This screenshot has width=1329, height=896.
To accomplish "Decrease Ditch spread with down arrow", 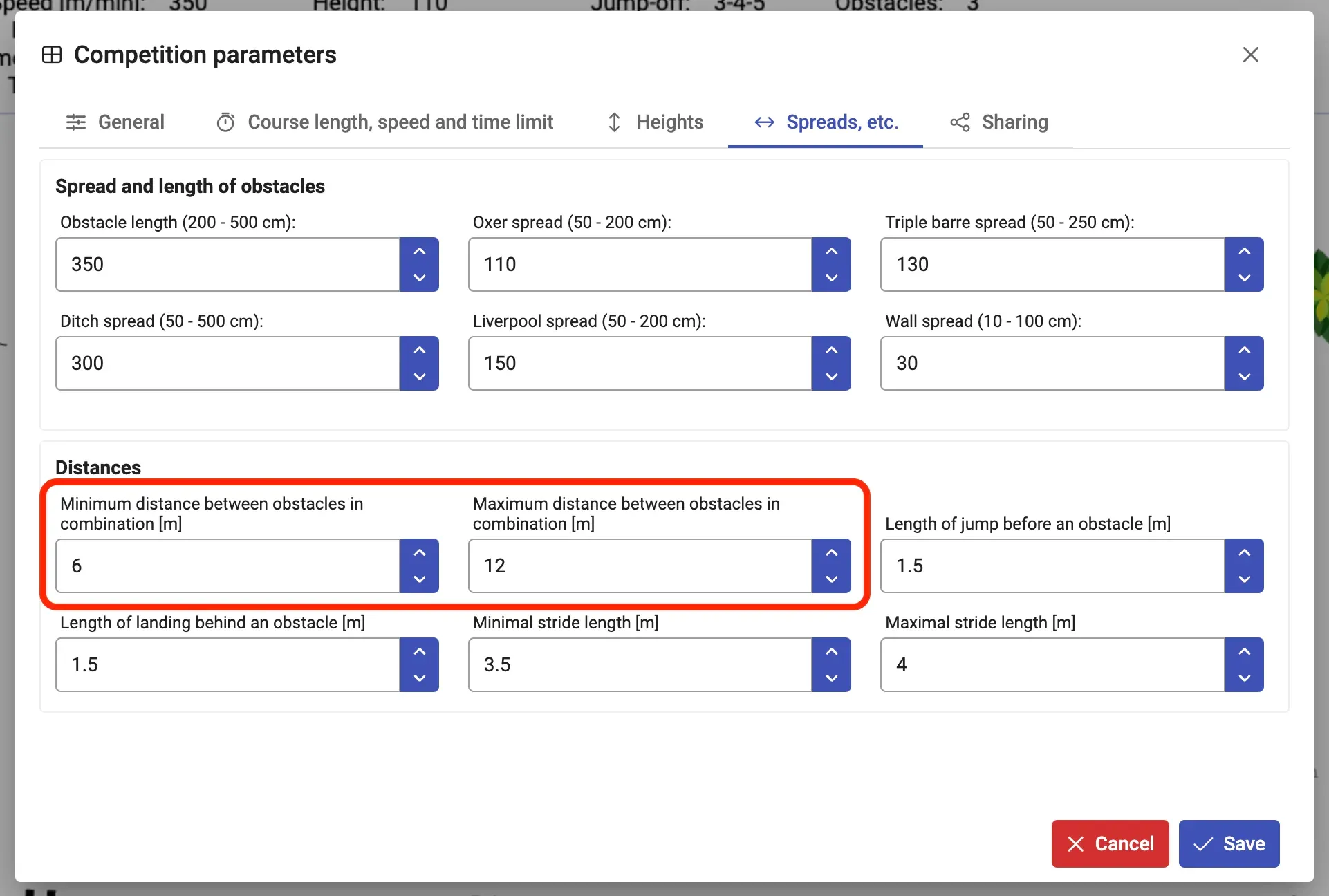I will (x=419, y=377).
